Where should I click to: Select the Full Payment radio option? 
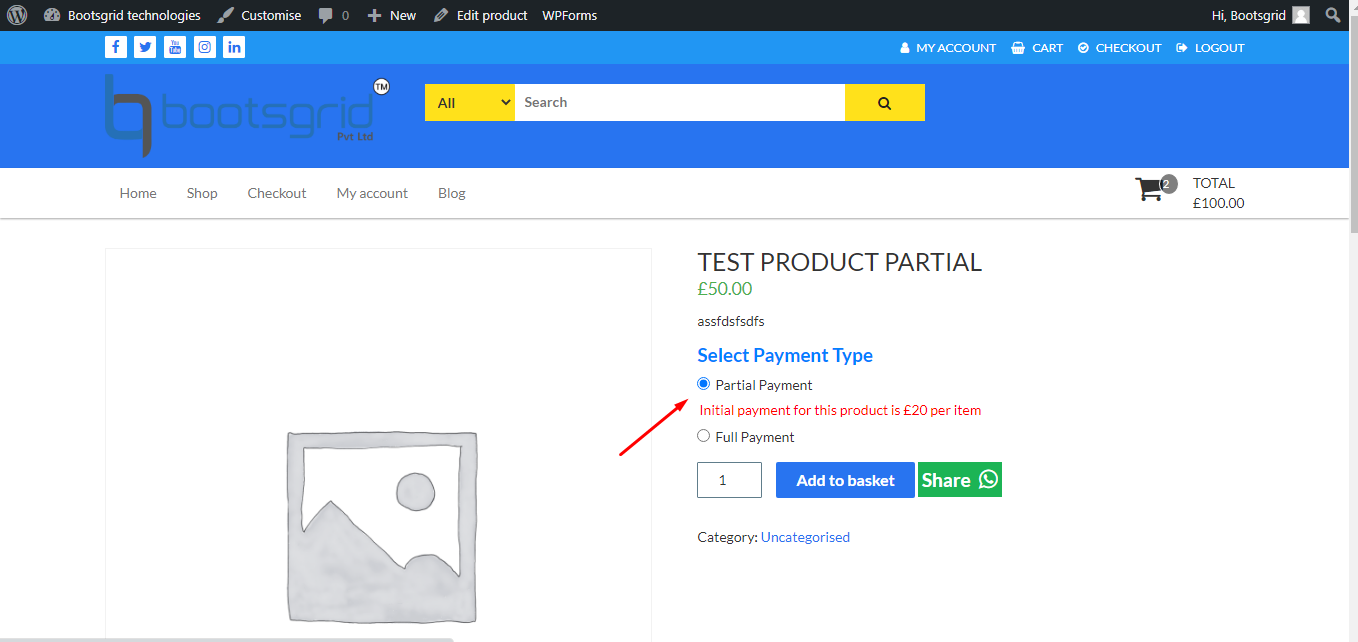(704, 436)
